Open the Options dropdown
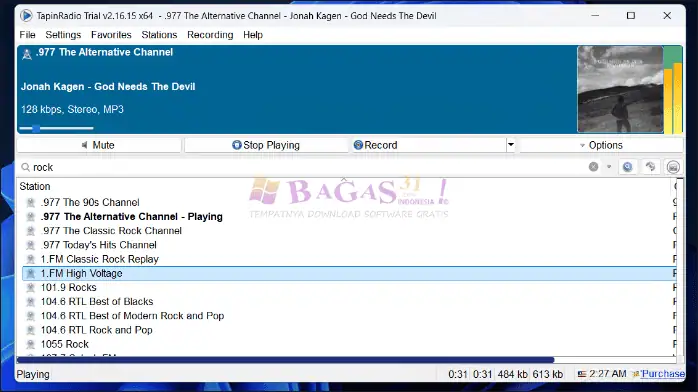This screenshot has height=392, width=698. click(x=601, y=145)
